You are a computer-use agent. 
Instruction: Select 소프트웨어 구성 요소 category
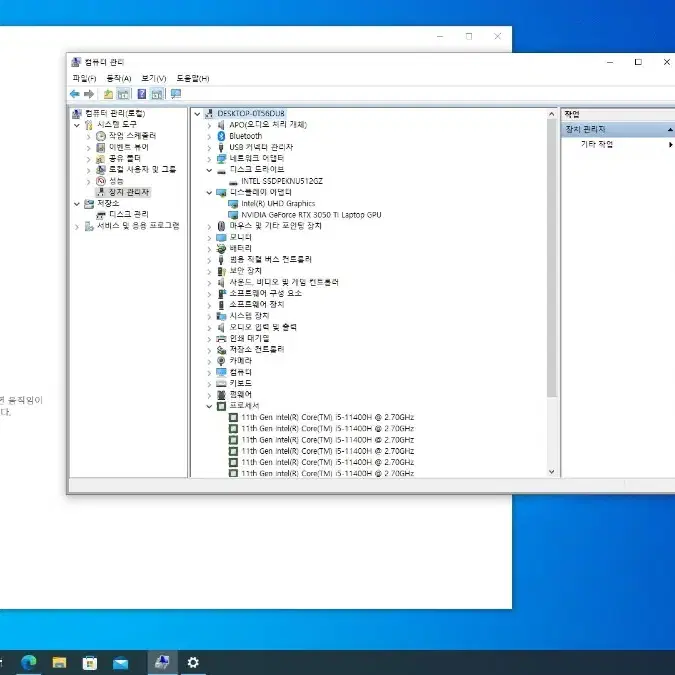coord(265,294)
